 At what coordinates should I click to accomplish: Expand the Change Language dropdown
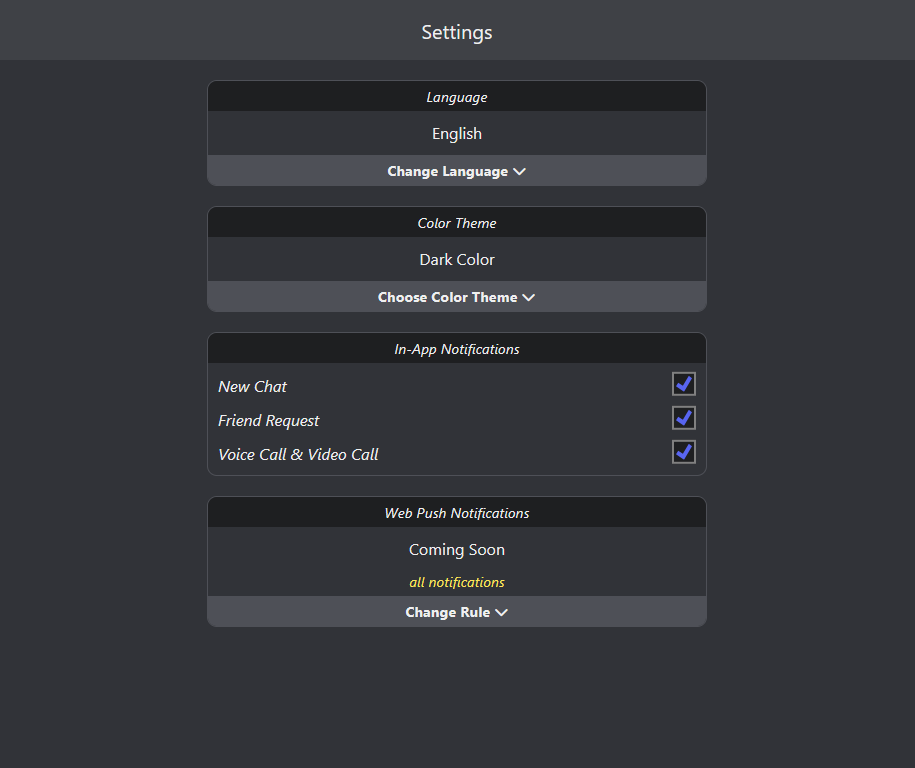457,171
